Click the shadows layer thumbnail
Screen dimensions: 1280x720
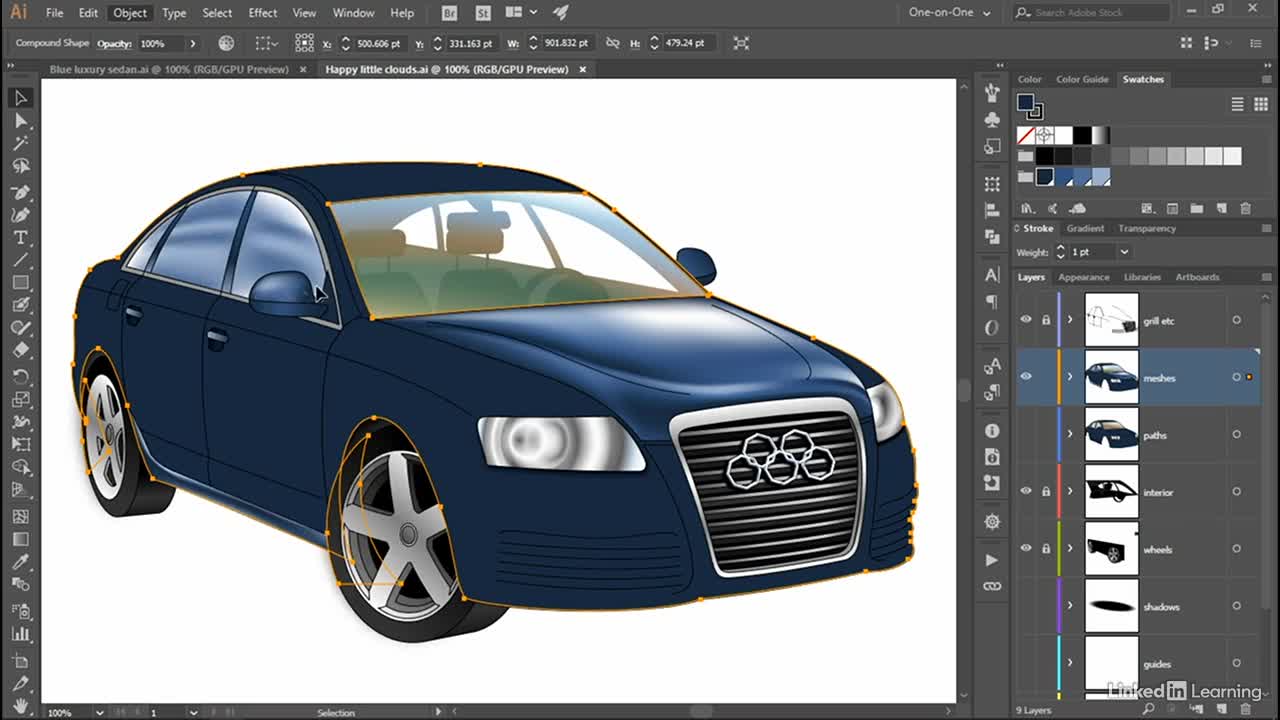coord(1112,606)
